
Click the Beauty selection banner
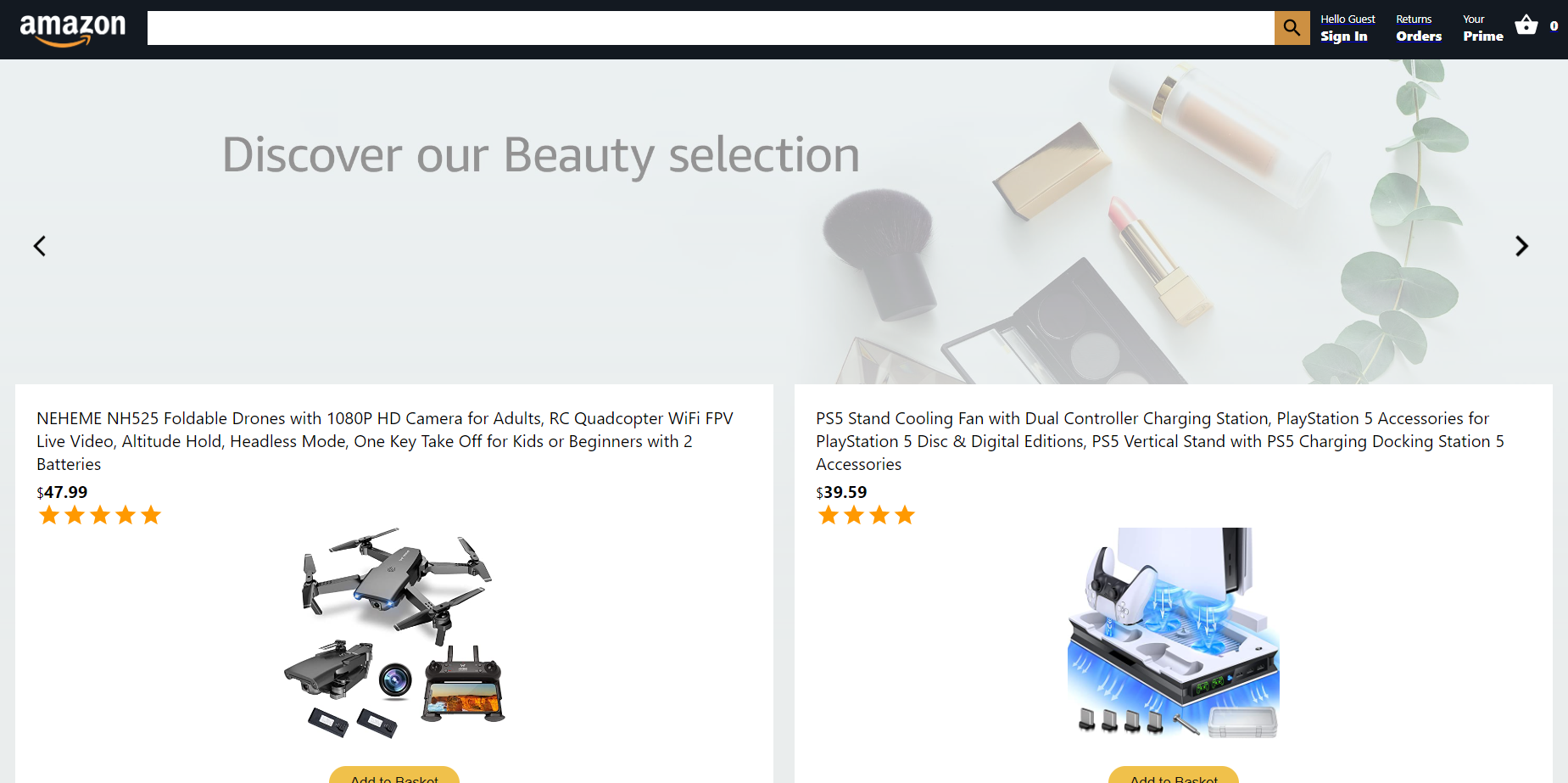point(784,222)
